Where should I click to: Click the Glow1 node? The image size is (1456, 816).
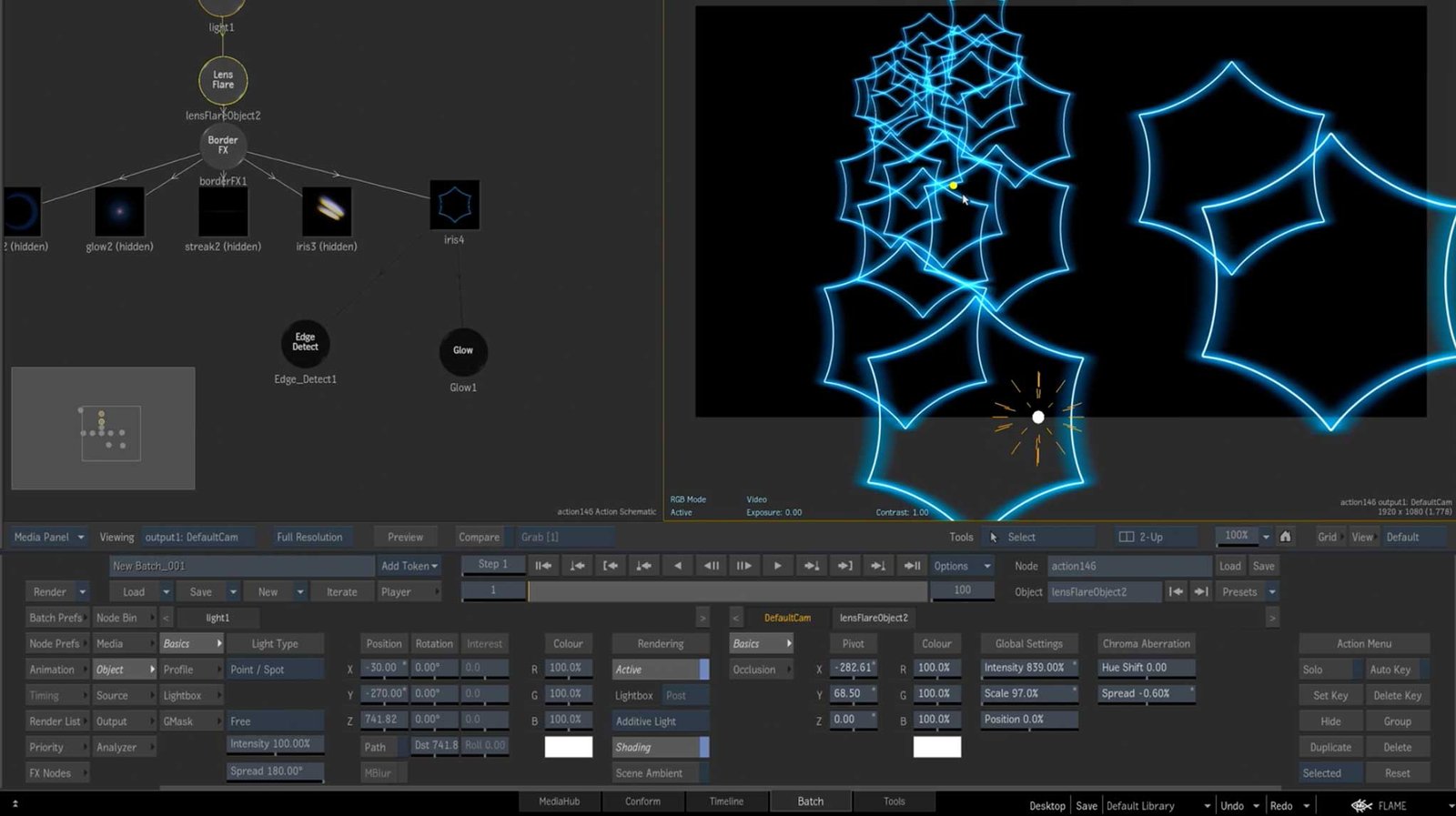point(463,351)
